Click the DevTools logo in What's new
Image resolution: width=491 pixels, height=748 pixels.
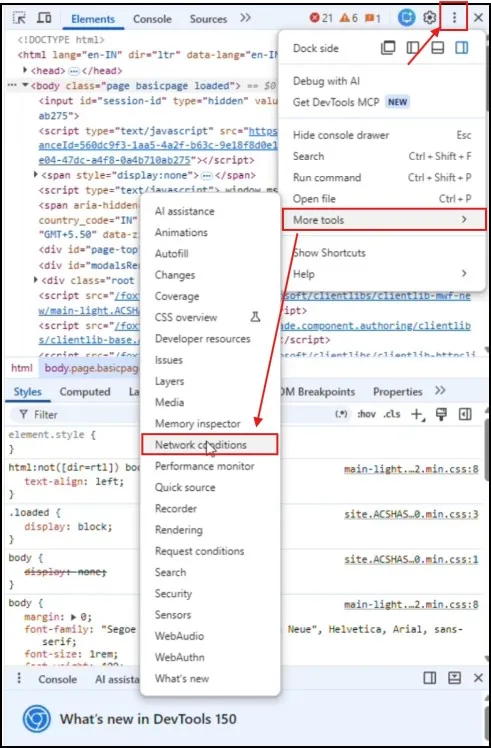point(36,718)
